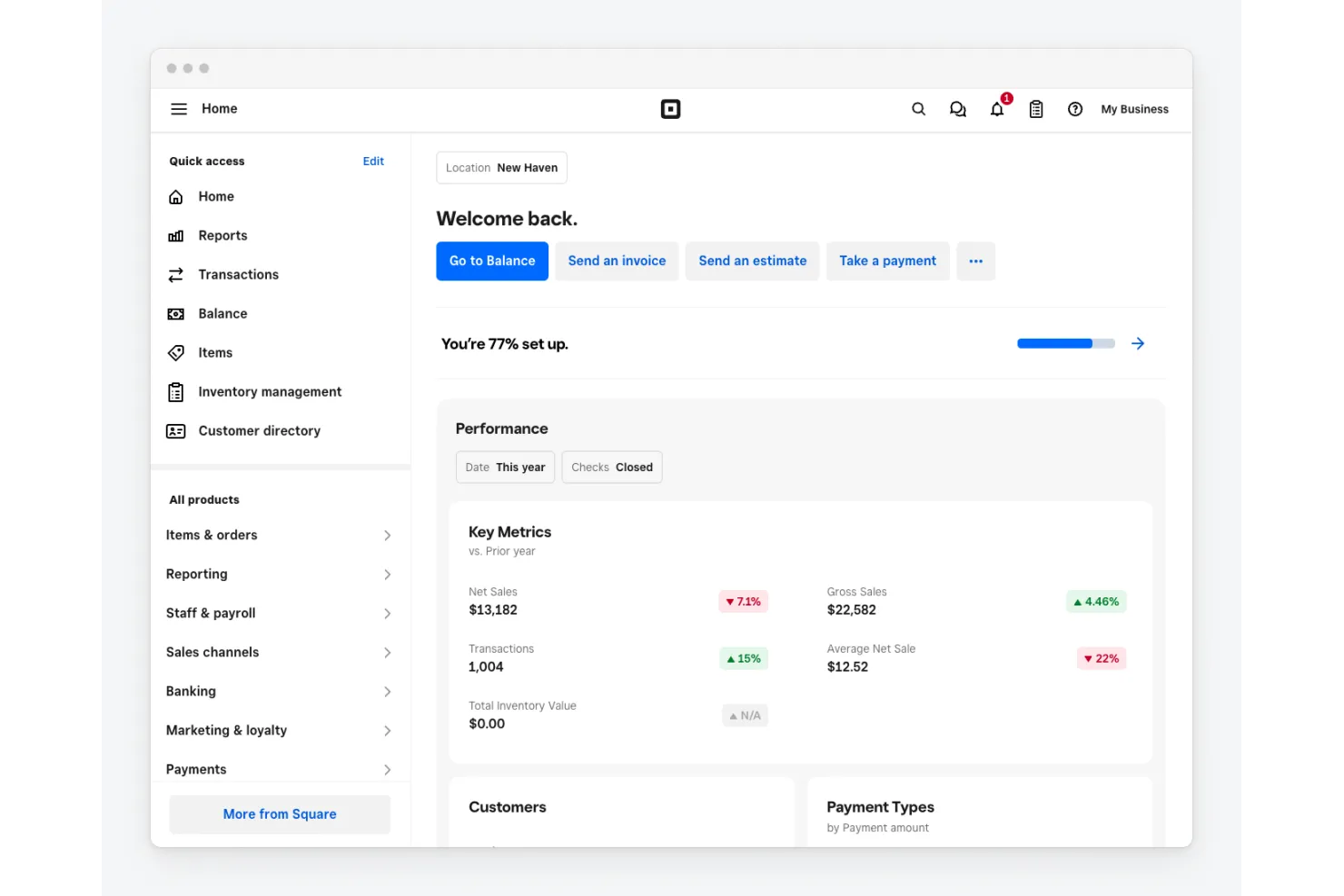Open Customer directory via the contact card icon
Viewport: 1344px width, 896px height.
pos(176,430)
